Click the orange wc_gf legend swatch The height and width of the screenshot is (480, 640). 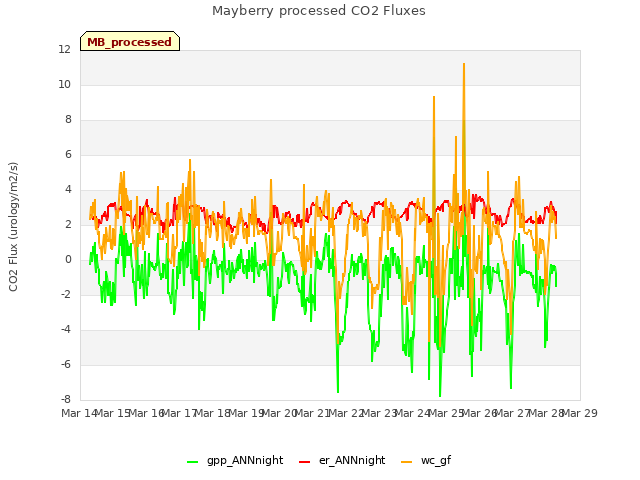click(407, 462)
